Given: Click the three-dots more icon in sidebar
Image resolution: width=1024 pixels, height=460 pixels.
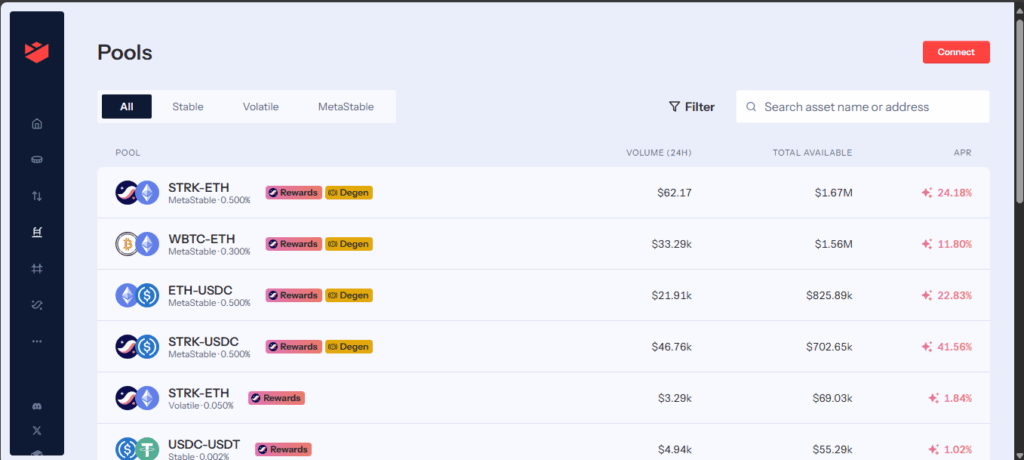Looking at the screenshot, I should pos(37,341).
